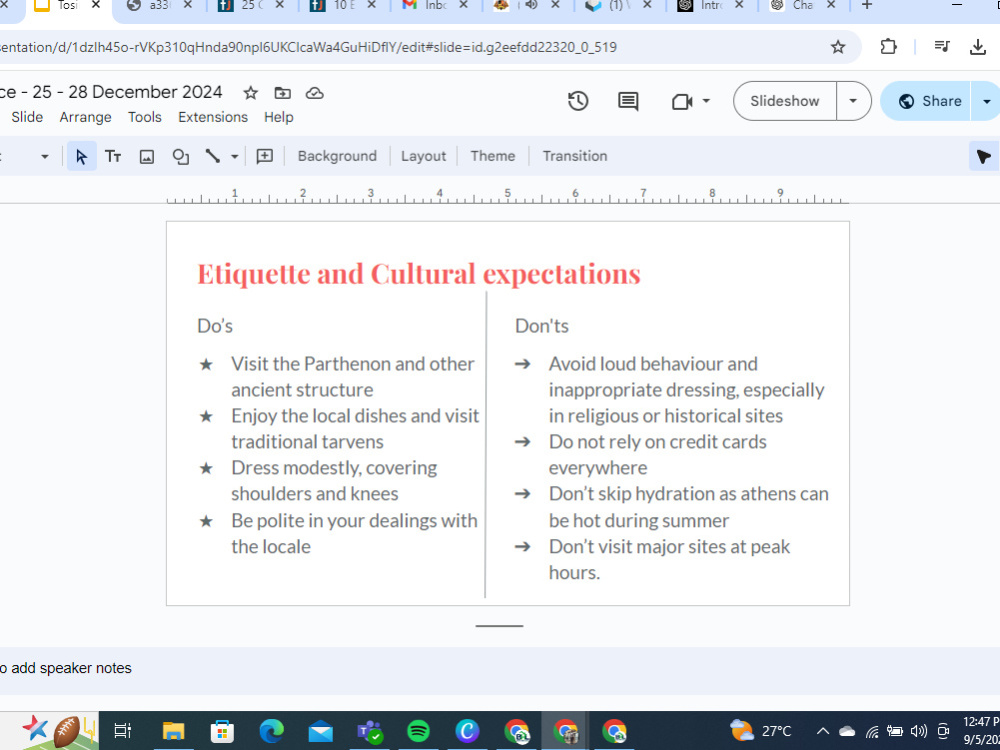Click the speaker notes field
This screenshot has width=1000, height=750.
[x=500, y=668]
